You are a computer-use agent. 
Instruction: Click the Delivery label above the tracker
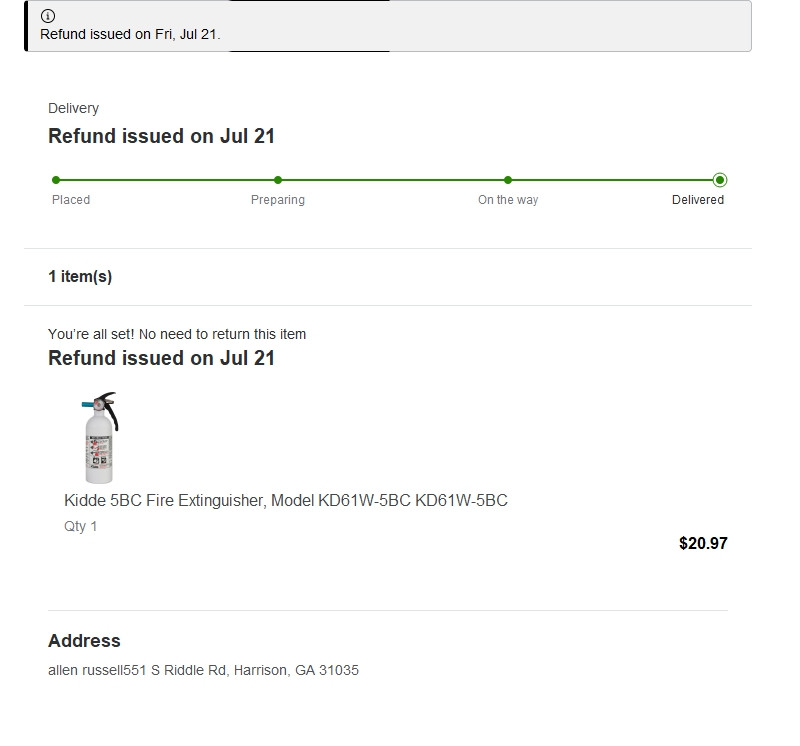pos(73,108)
